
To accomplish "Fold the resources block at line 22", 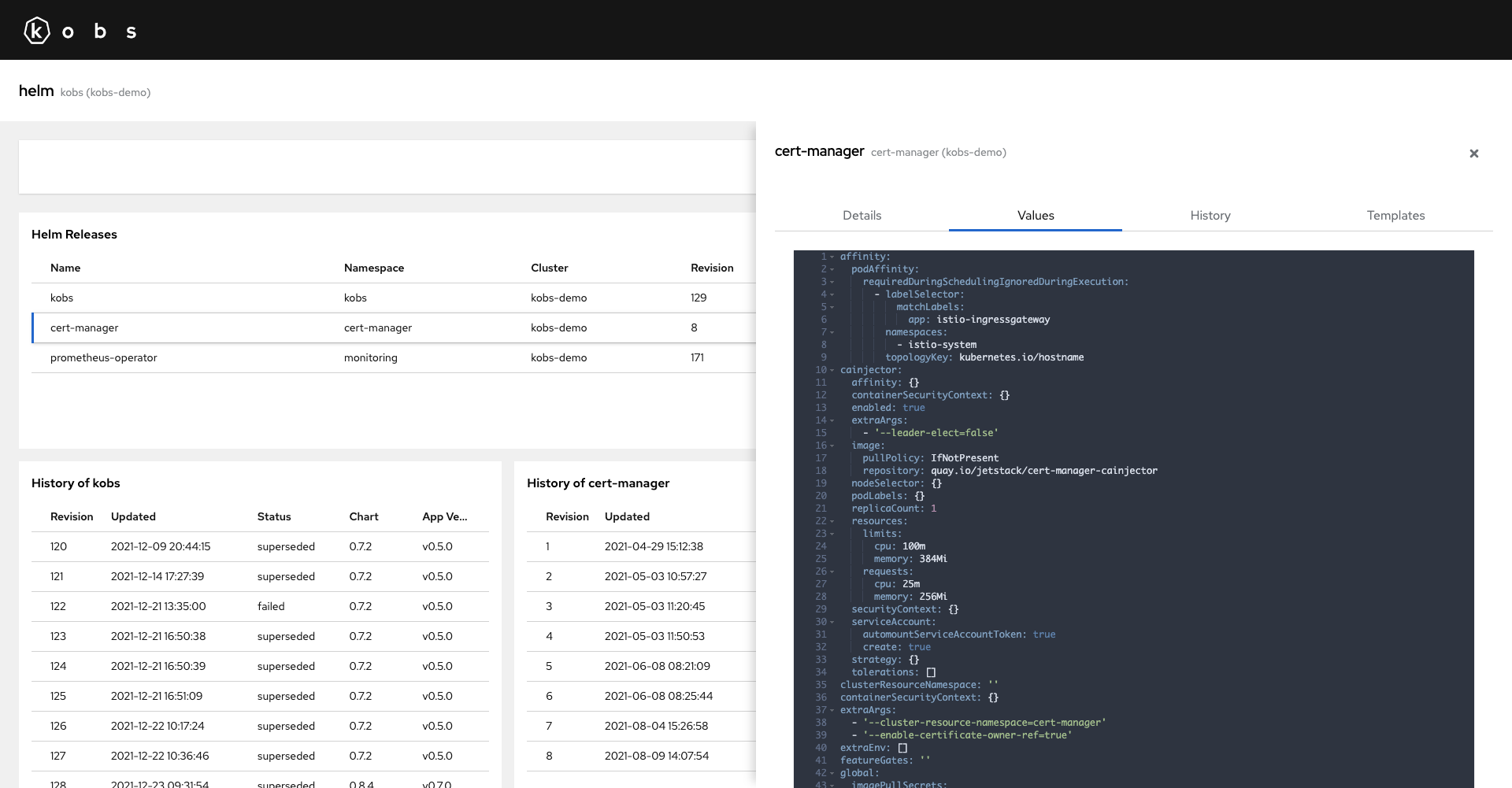I will [x=832, y=521].
